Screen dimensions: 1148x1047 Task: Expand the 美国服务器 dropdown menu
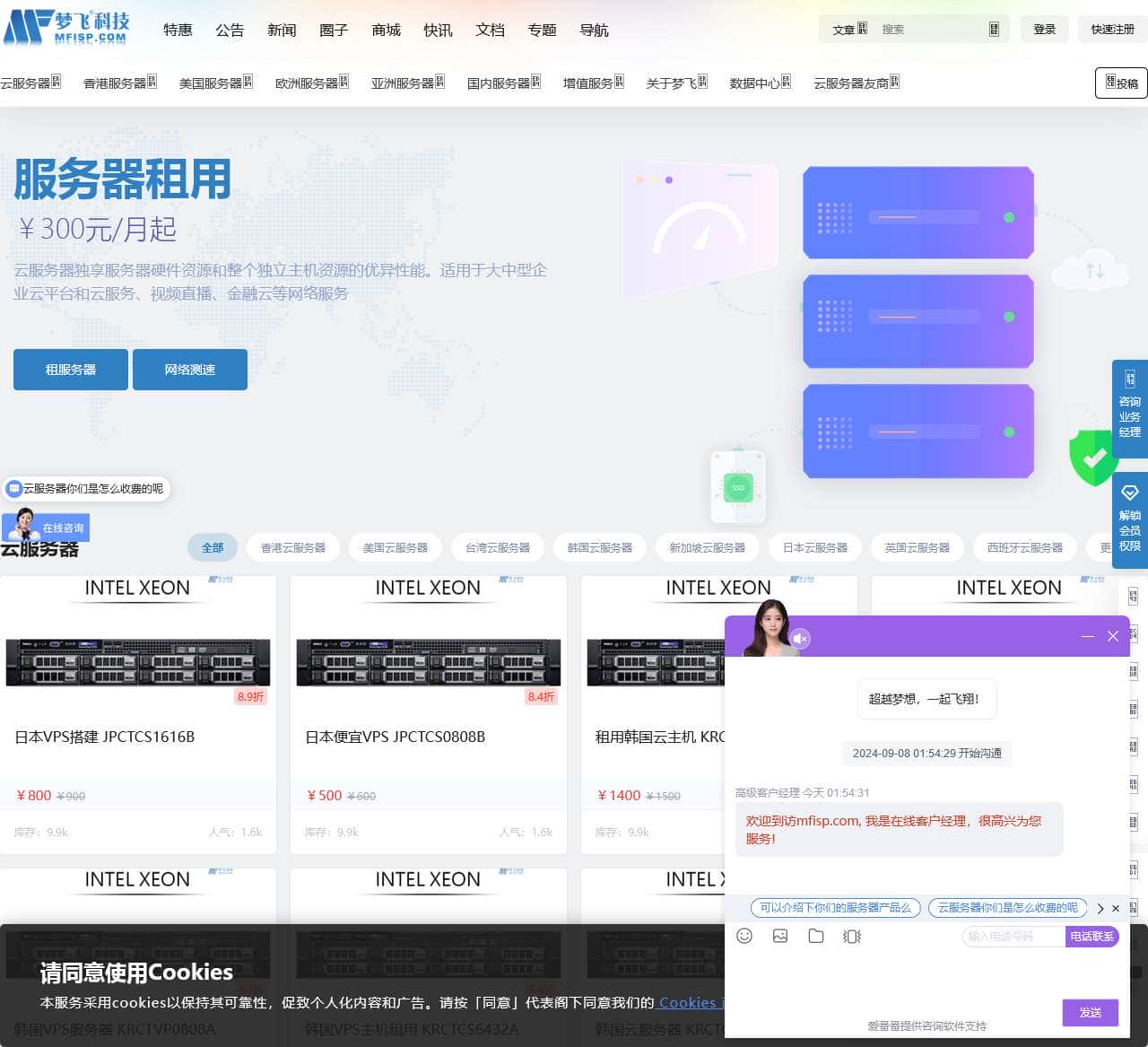pyautogui.click(x=216, y=83)
